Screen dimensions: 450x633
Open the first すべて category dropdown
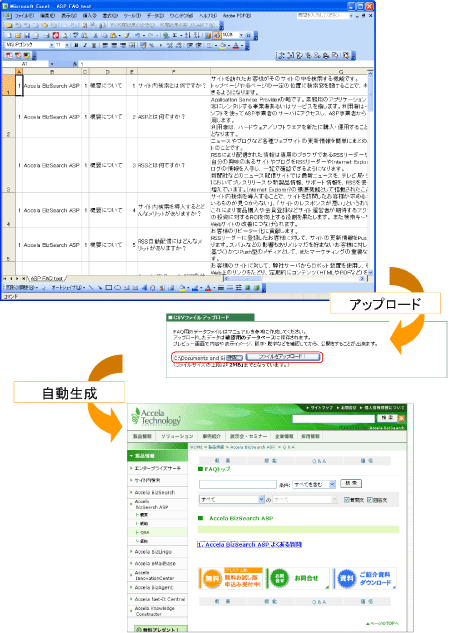(x=232, y=499)
